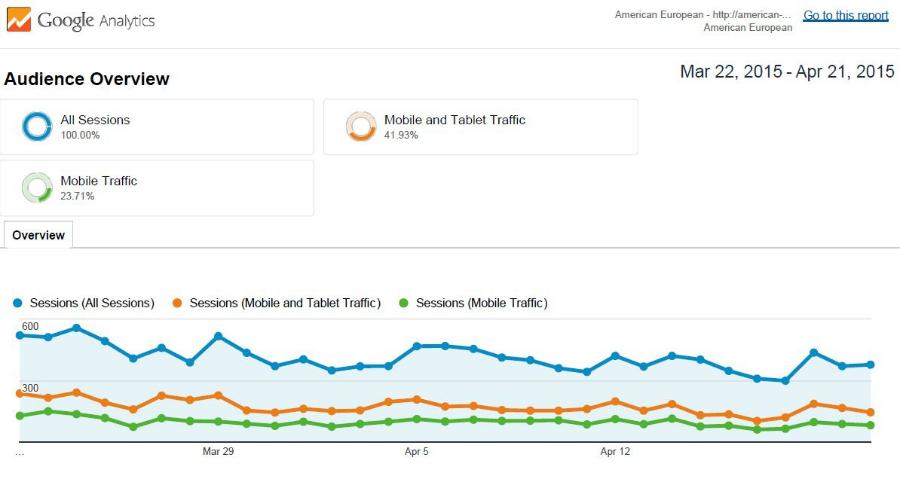Select the Mobile and Tablet Traffic segment label
This screenshot has height=485, width=900.
point(454,120)
